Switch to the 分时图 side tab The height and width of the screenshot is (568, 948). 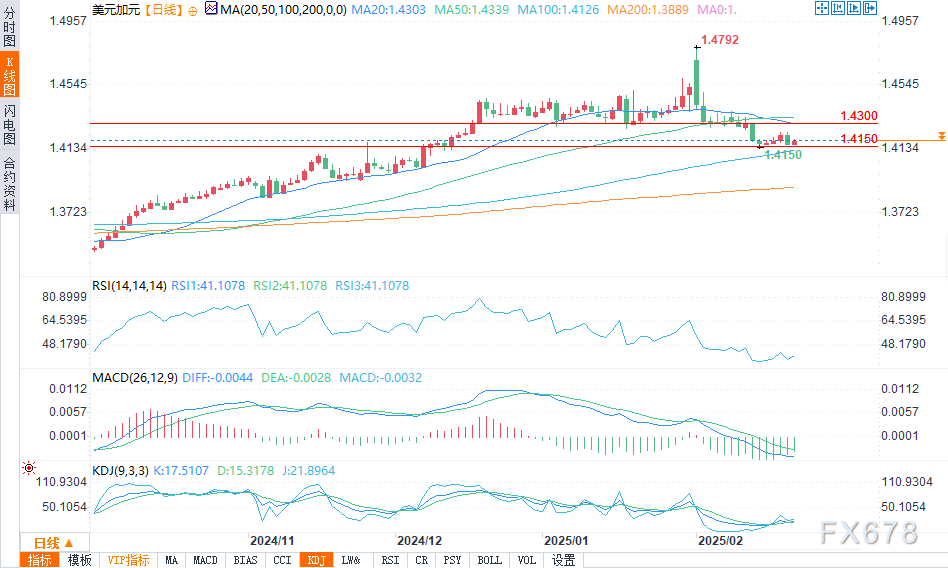click(9, 24)
